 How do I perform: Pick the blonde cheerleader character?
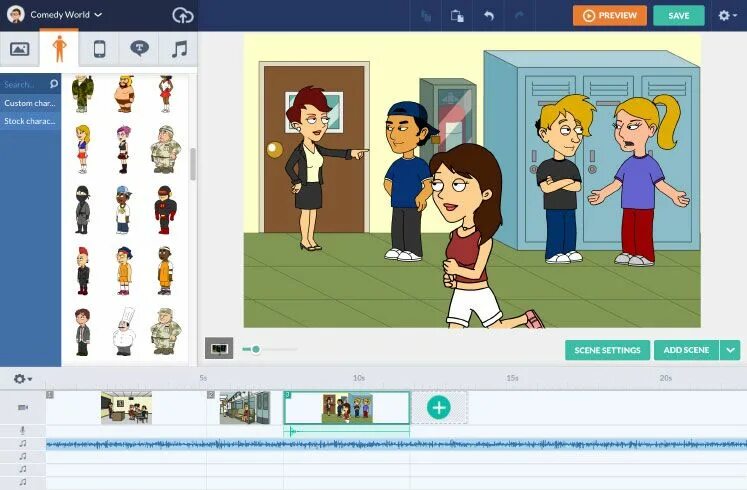tap(82, 149)
